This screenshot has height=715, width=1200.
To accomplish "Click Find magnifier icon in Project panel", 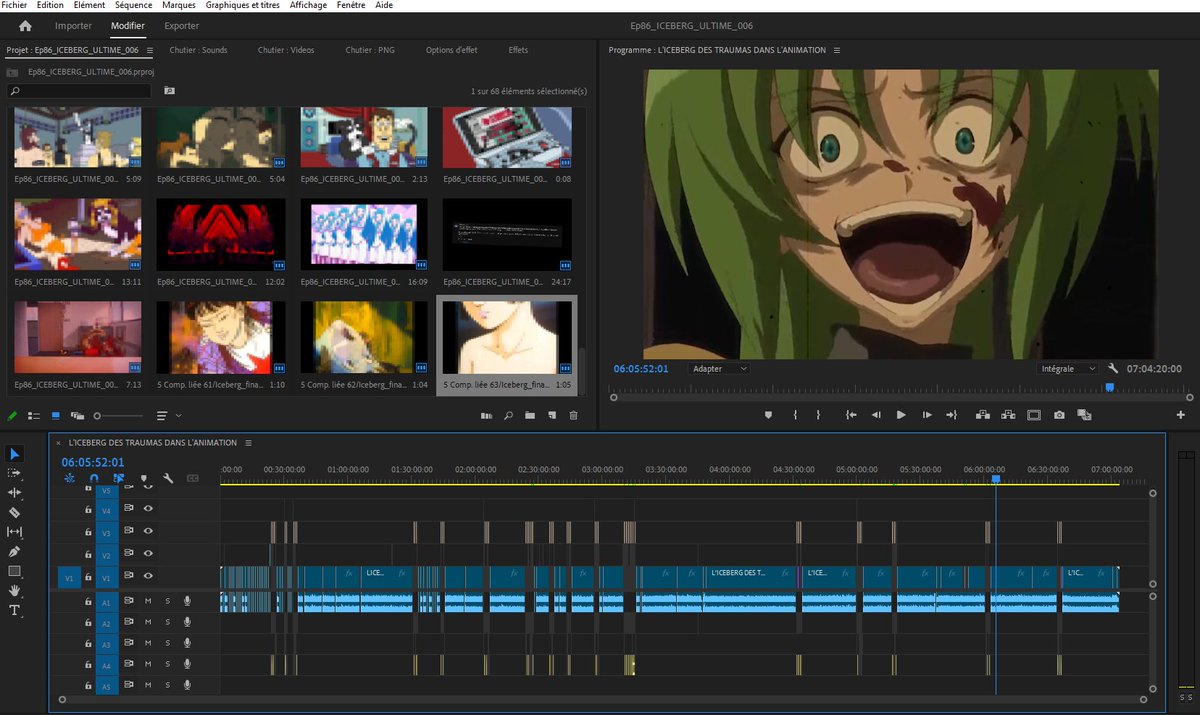I will [x=509, y=415].
